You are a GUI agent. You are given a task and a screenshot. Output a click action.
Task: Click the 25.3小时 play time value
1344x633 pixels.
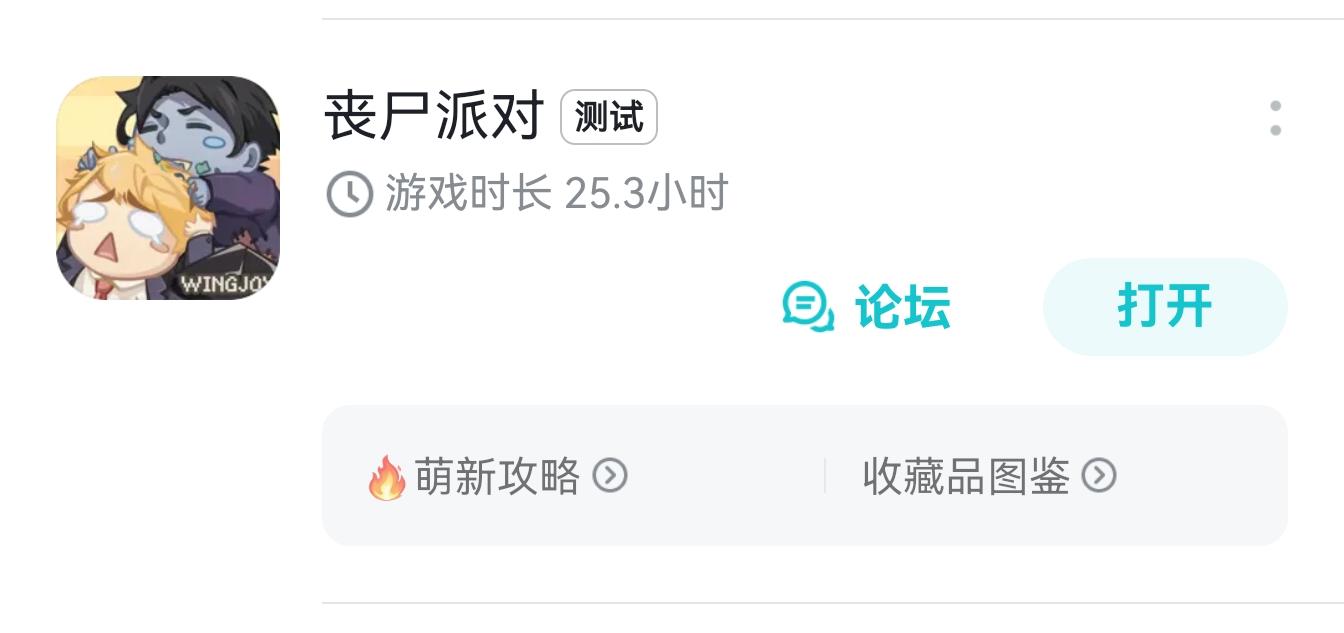click(x=647, y=193)
